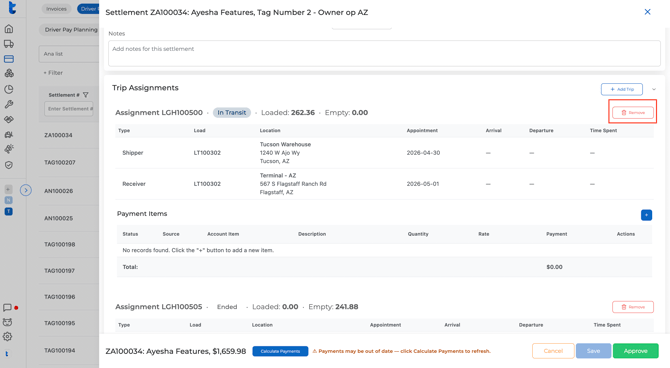Click the settlement notes text area
Screen dimensions: 670x368
(x=384, y=53)
